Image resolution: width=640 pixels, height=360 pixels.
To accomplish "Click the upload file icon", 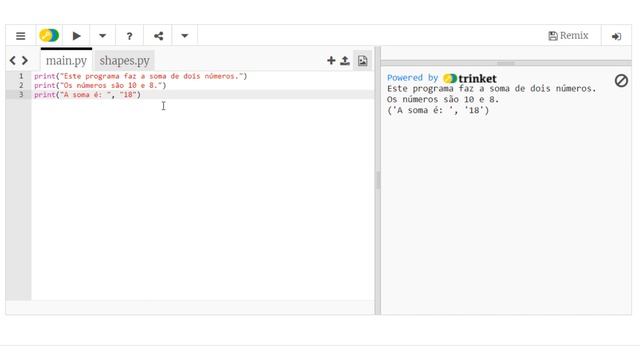I will point(345,60).
